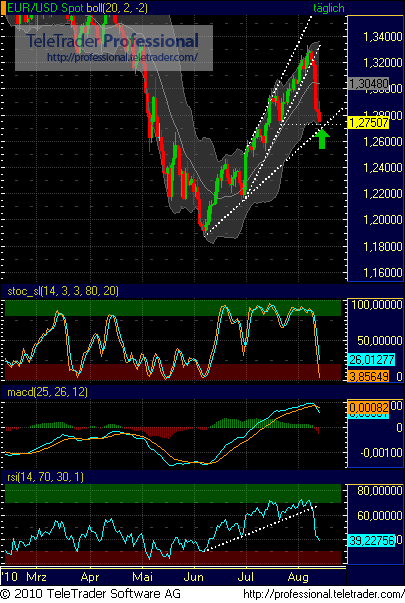Viewport: 405px width, 603px height.
Task: Click the Jun month label on time axis
Action: pyautogui.click(x=193, y=577)
